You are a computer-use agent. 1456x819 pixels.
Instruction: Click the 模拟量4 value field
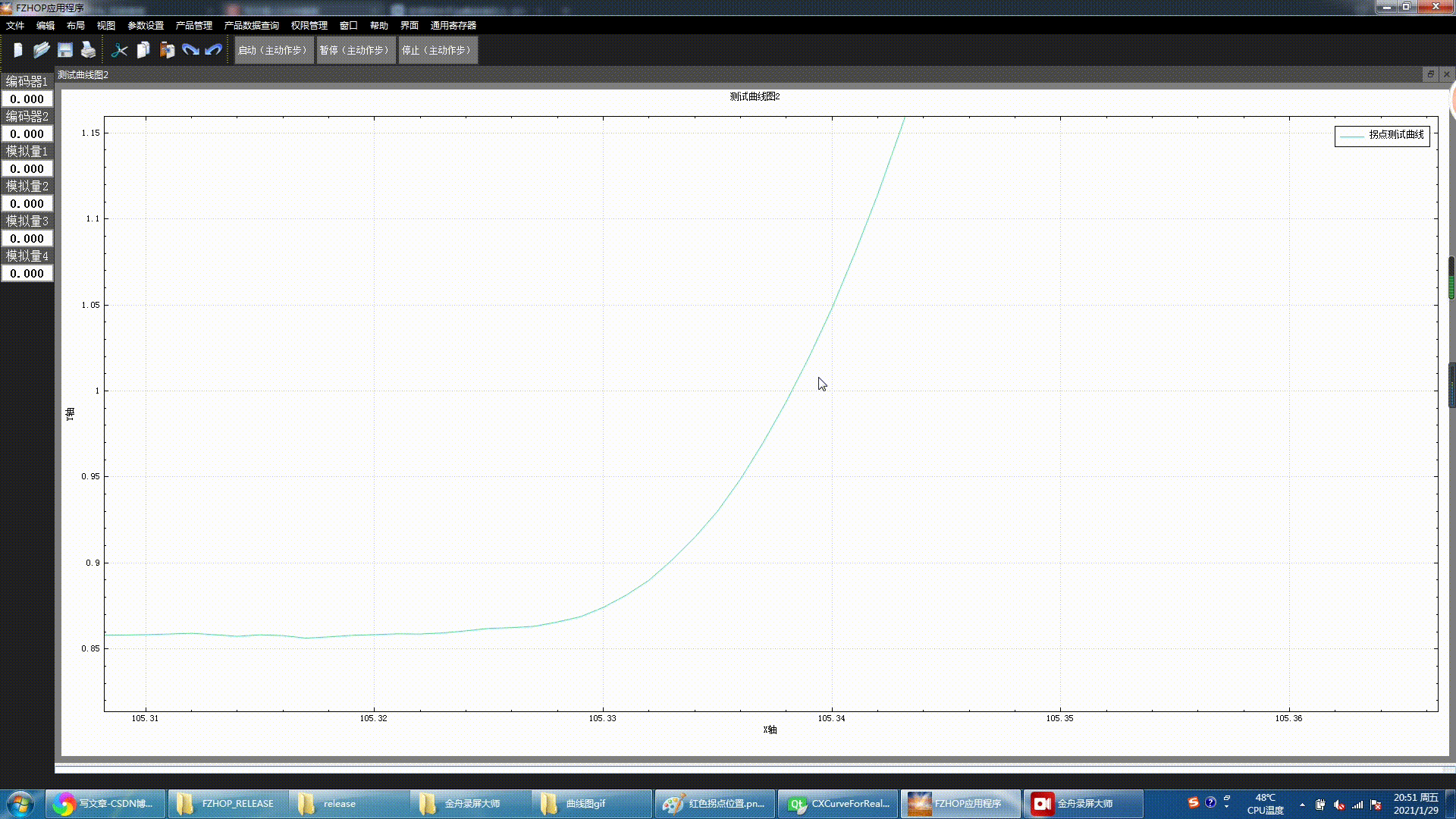click(x=27, y=274)
